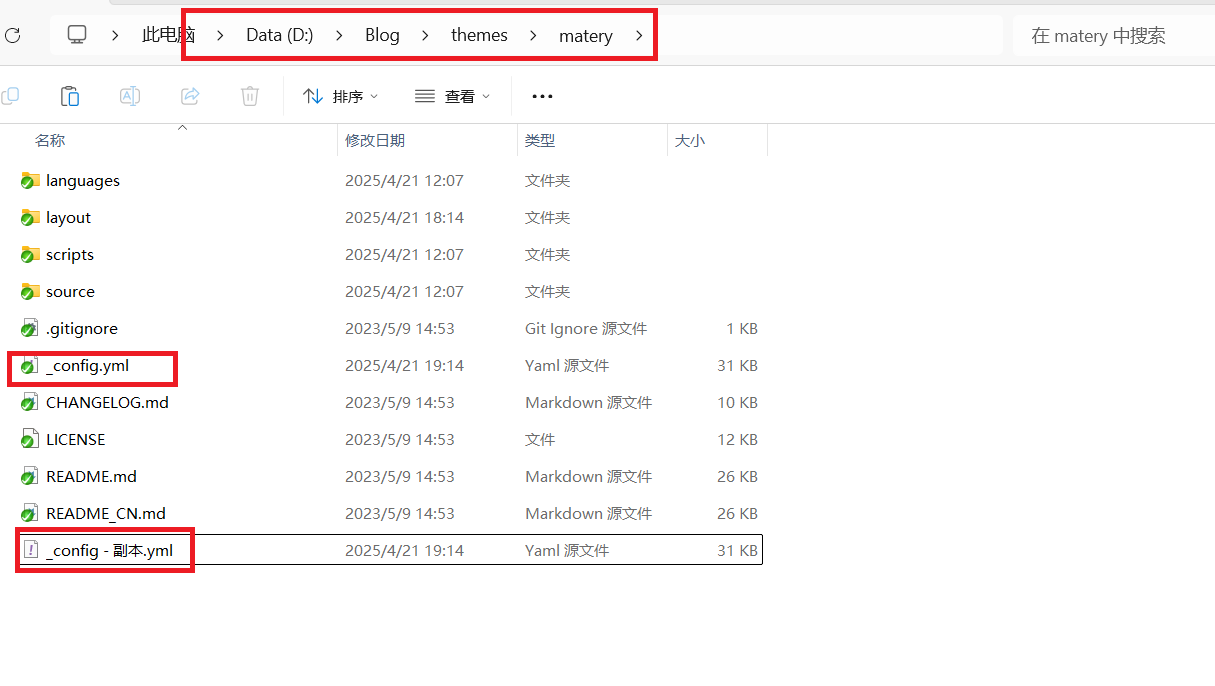The image size is (1215, 686).
Task: Open the three-dot See more menu
Action: point(542,96)
